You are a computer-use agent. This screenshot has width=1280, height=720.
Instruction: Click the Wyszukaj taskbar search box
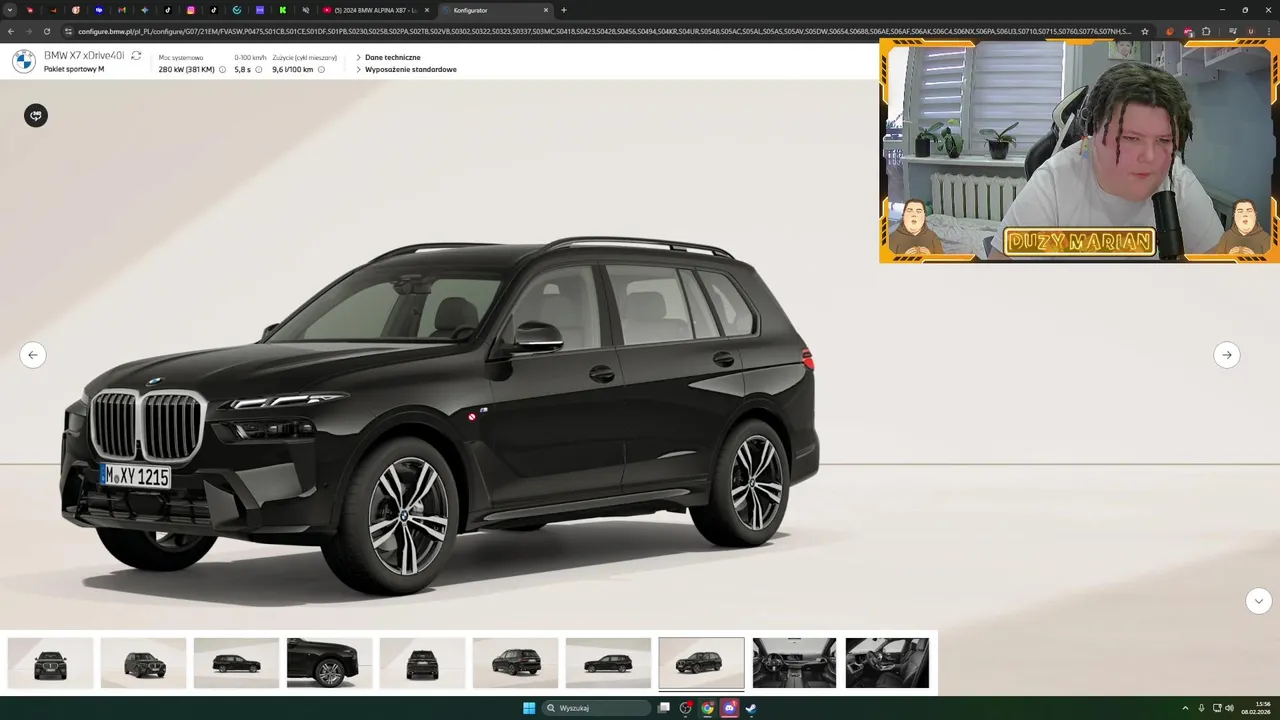(598, 708)
